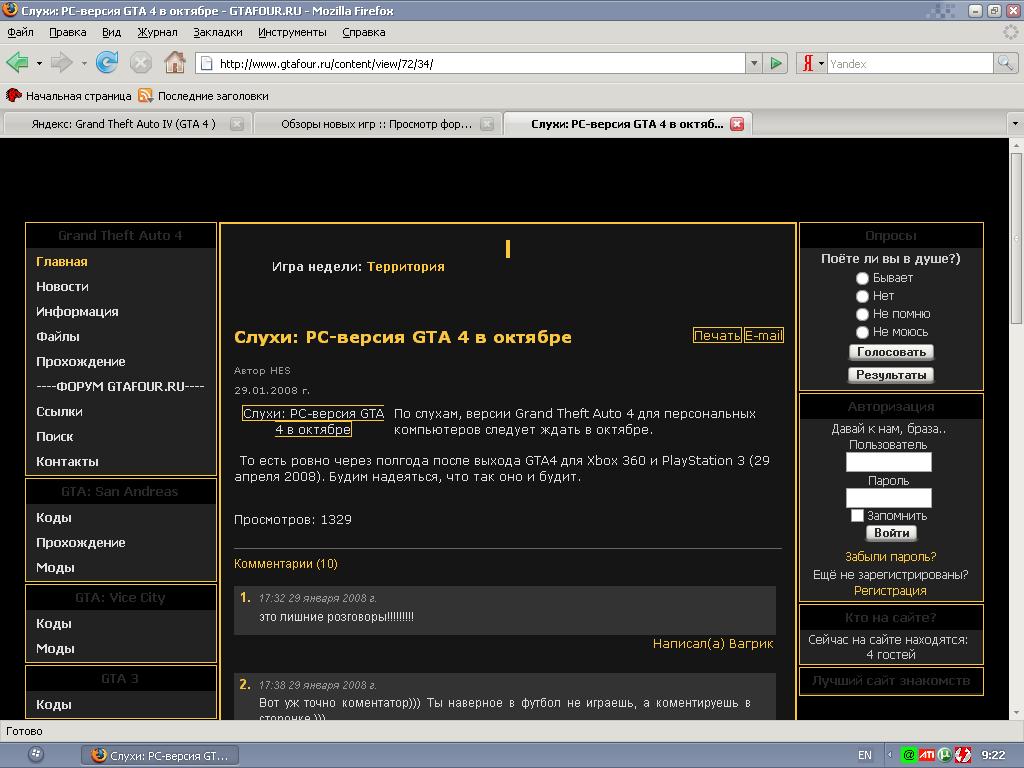Open the E-mail link
Image resolution: width=1024 pixels, height=768 pixels.
(x=763, y=335)
